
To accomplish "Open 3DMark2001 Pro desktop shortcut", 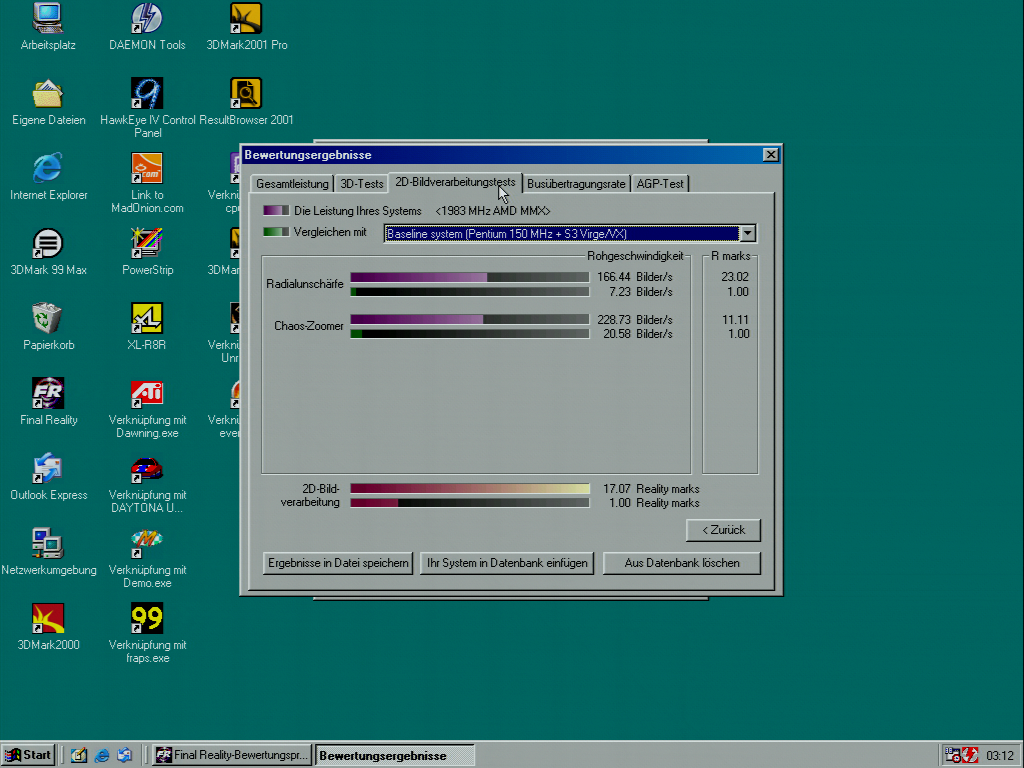I will (x=246, y=19).
